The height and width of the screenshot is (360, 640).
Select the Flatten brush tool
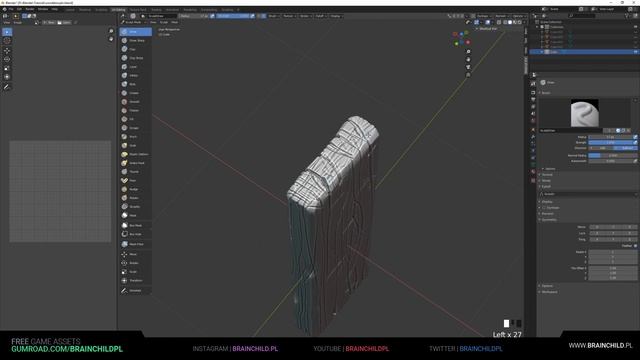pos(136,111)
